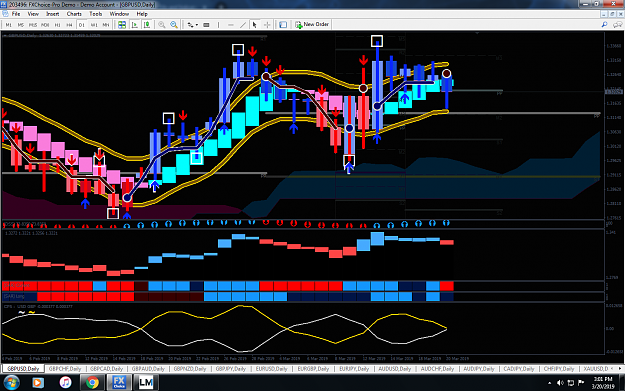This screenshot has width=625, height=391.
Task: Click the volume speaker tray icon
Action: pyautogui.click(x=560, y=383)
